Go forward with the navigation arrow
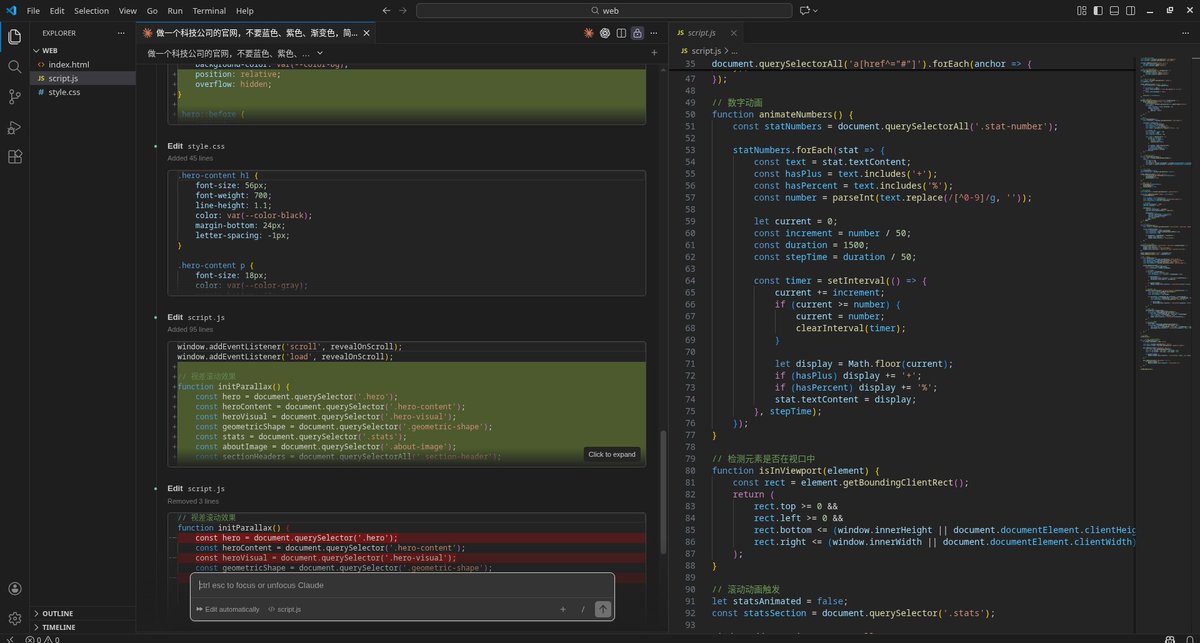The image size is (1200, 643). coord(403,10)
